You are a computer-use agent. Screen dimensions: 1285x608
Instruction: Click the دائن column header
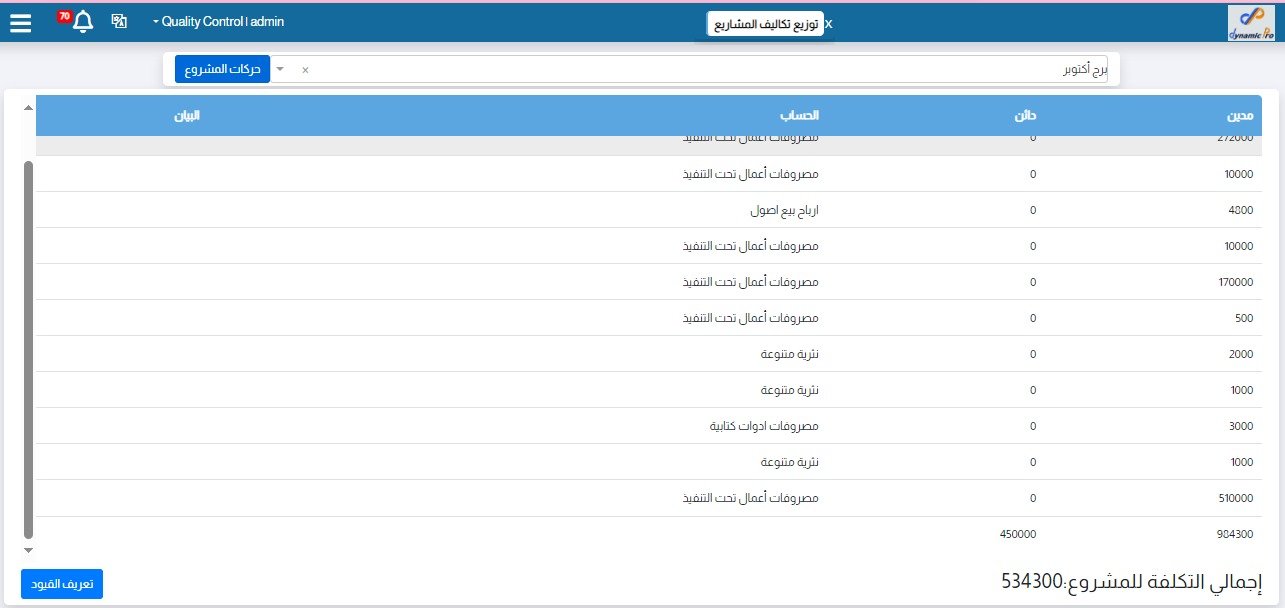(1024, 115)
